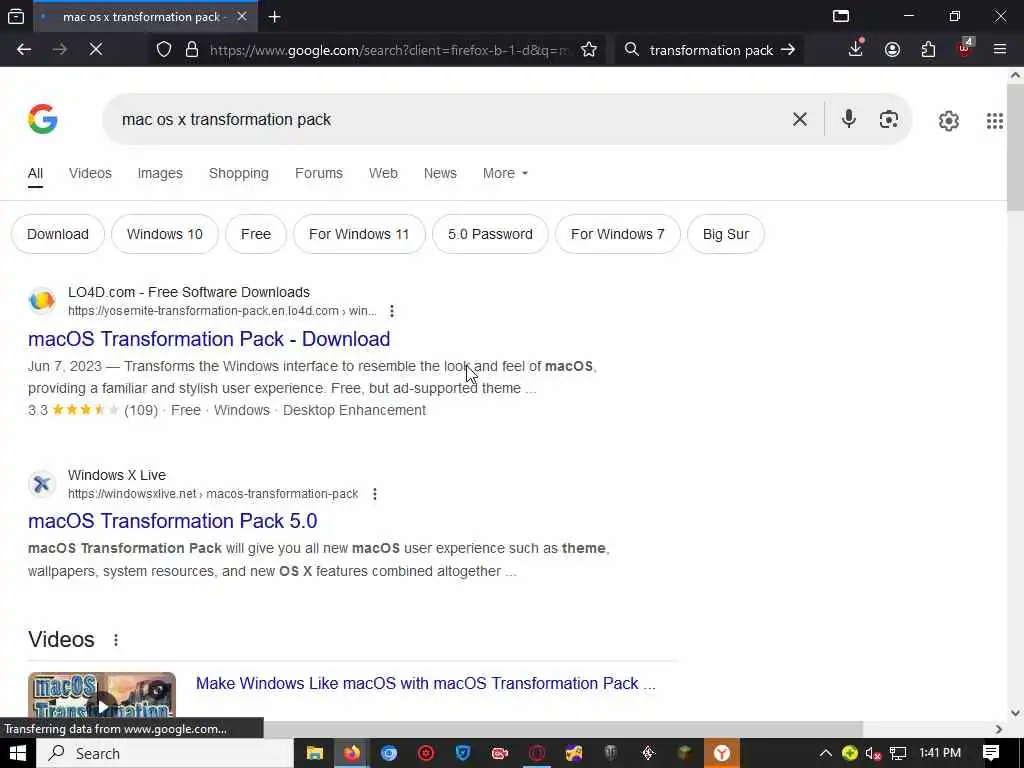This screenshot has height=768, width=1024.
Task: Select the Download suggestion chip
Action: pos(57,234)
